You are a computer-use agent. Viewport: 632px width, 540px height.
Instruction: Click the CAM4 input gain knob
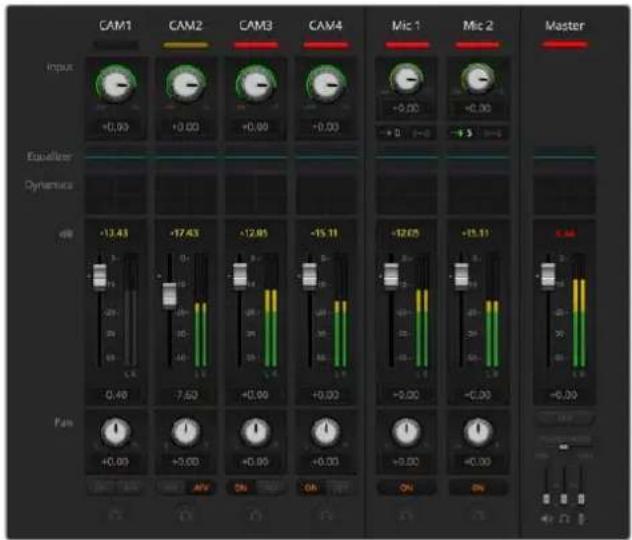click(326, 85)
